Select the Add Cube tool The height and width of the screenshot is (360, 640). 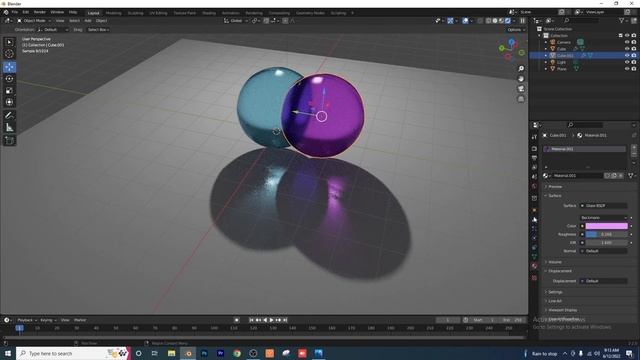click(x=9, y=140)
